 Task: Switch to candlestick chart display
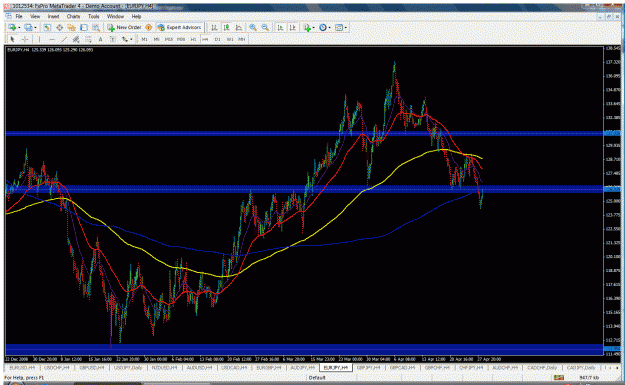click(226, 27)
